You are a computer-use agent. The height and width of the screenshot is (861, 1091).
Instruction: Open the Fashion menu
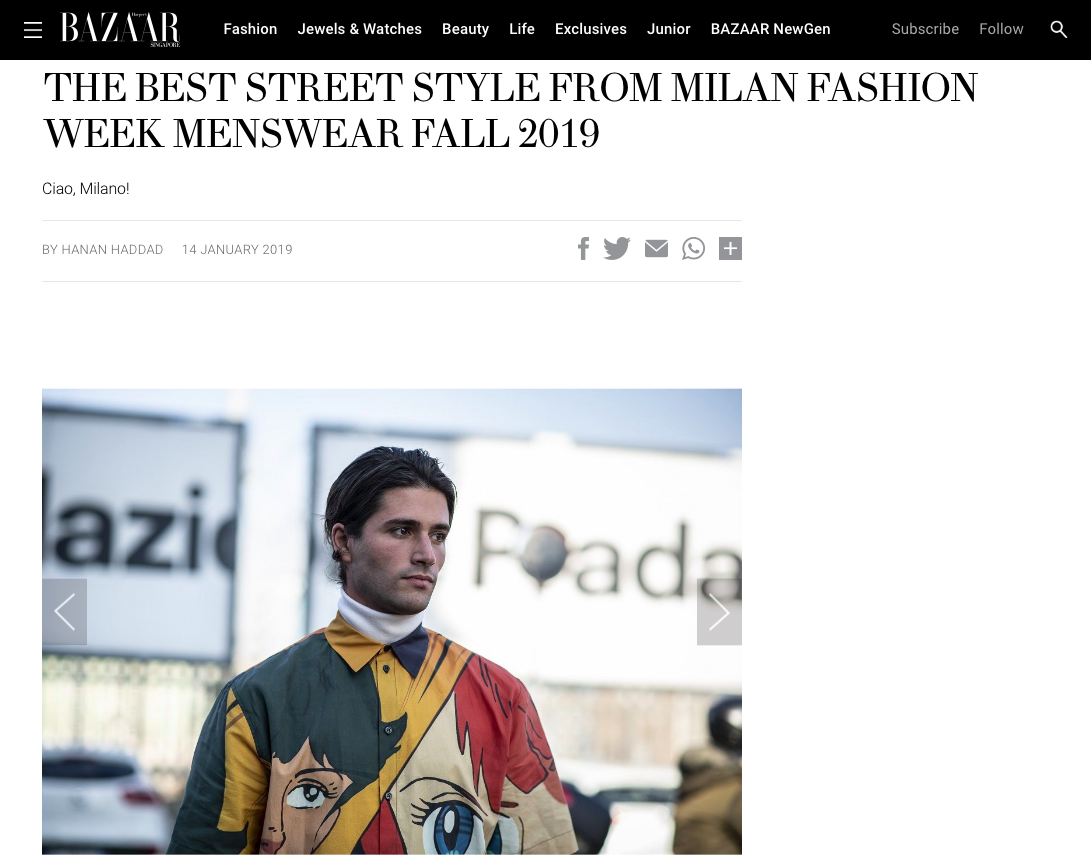(x=250, y=29)
